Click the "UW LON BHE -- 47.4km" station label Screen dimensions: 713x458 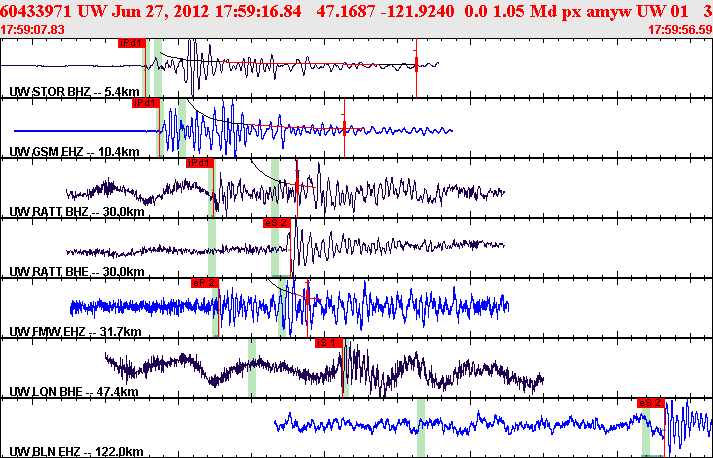pyautogui.click(x=74, y=392)
